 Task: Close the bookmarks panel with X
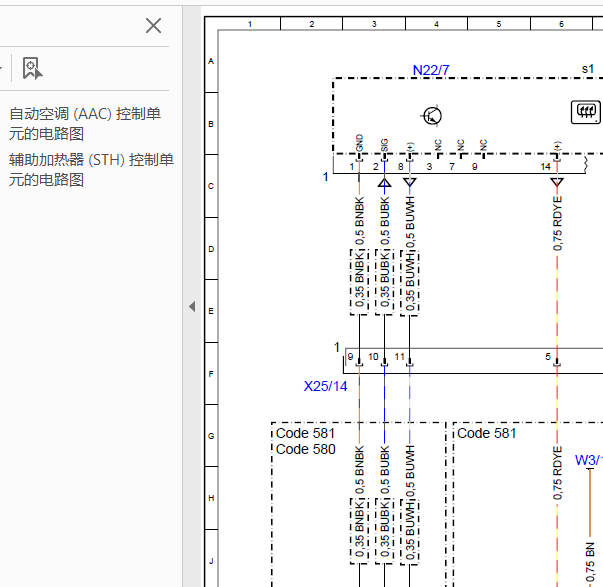153,26
